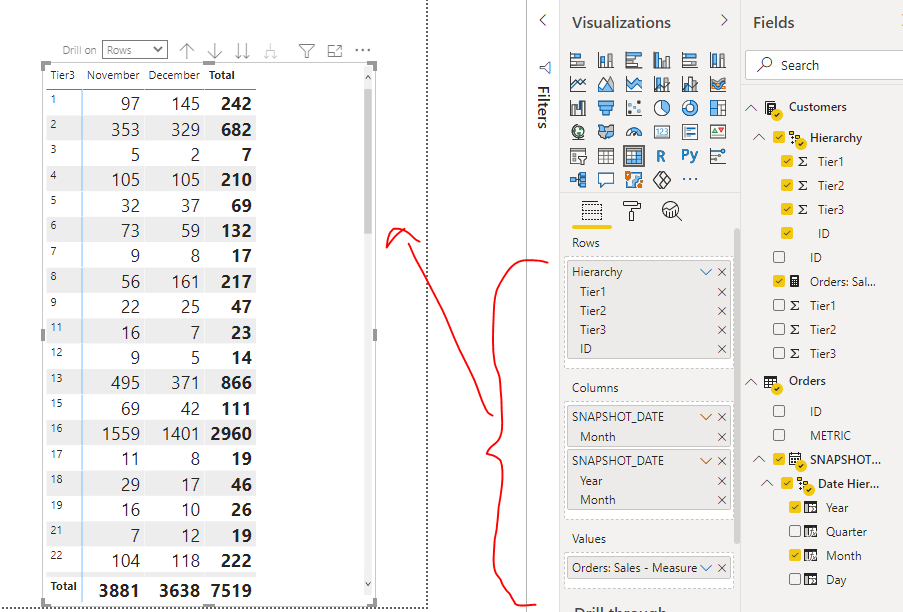903x612 pixels.
Task: Collapse the Customers table in Fields
Action: [751, 108]
